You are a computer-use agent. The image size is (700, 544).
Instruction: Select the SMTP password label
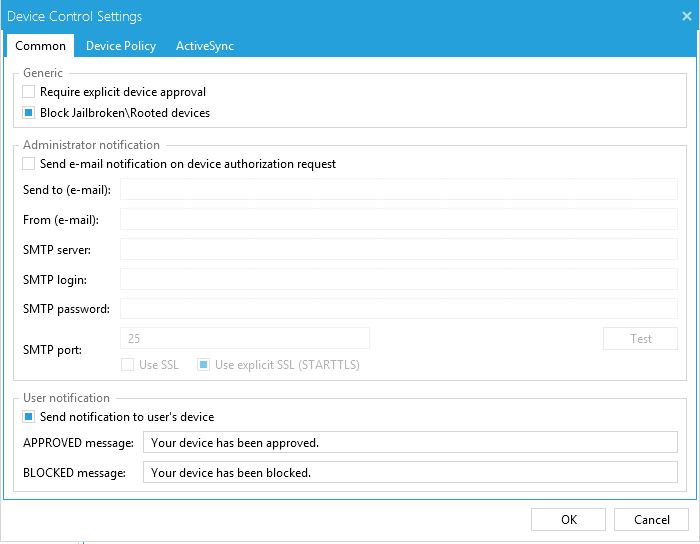[x=66, y=309]
